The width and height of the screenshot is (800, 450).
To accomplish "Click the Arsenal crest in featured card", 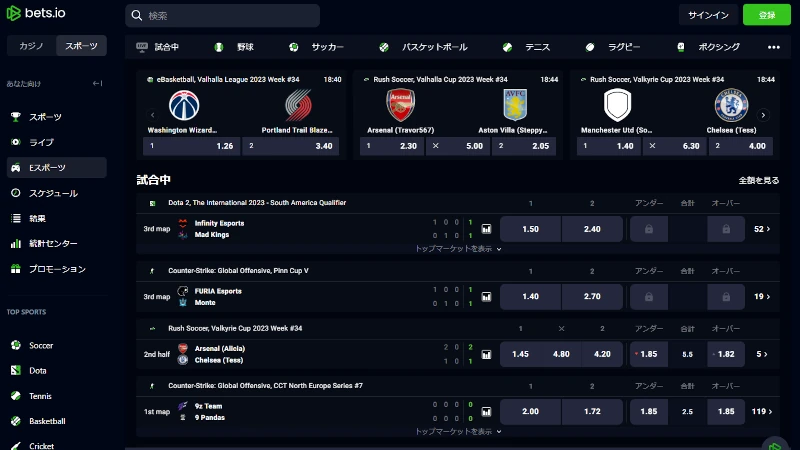I will 401,105.
